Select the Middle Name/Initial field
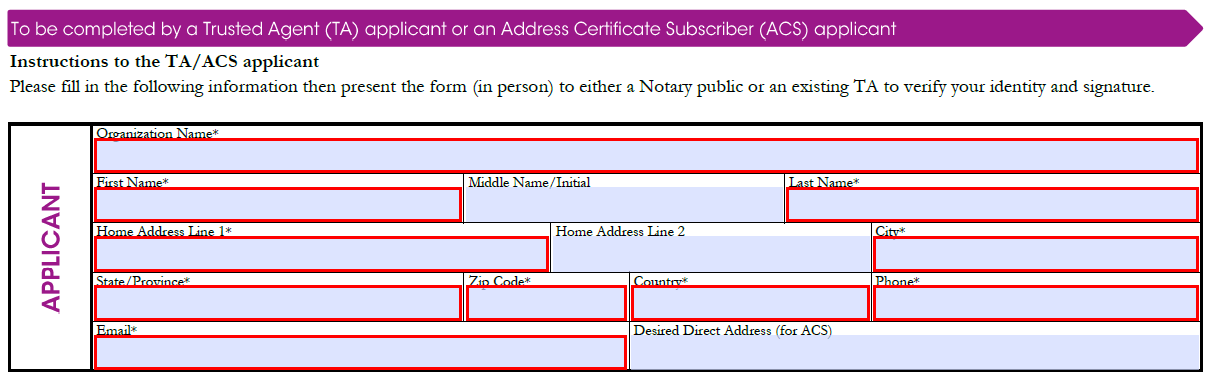 pos(624,205)
